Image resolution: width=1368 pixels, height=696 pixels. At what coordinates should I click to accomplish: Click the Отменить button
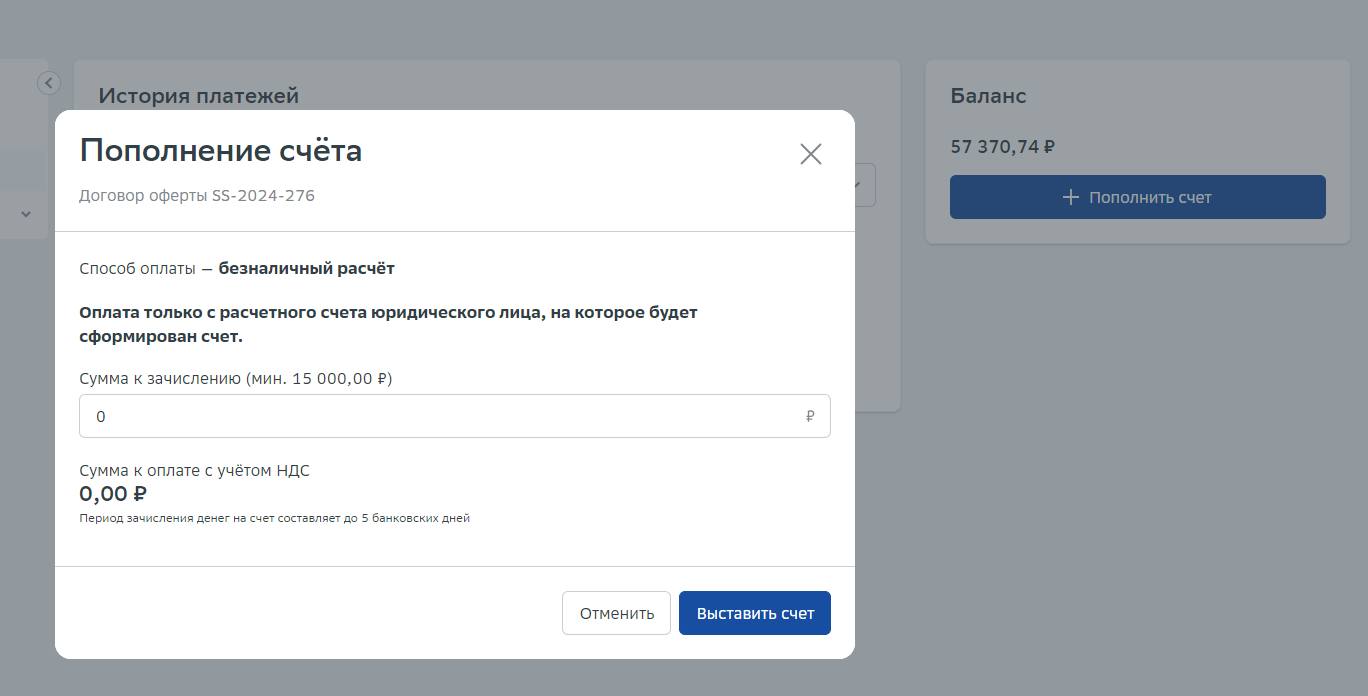(x=616, y=613)
